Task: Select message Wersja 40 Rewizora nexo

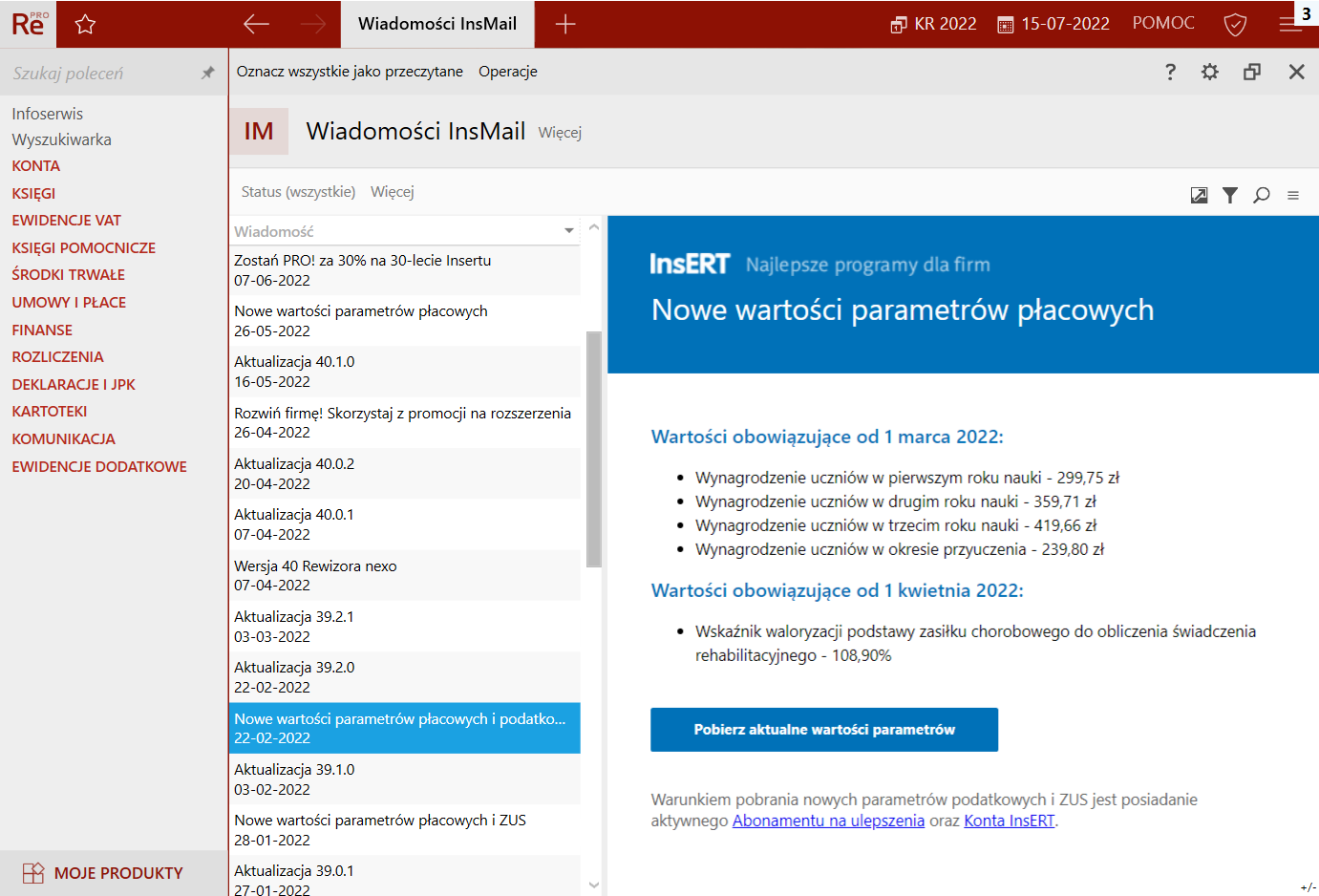Action: tap(405, 575)
